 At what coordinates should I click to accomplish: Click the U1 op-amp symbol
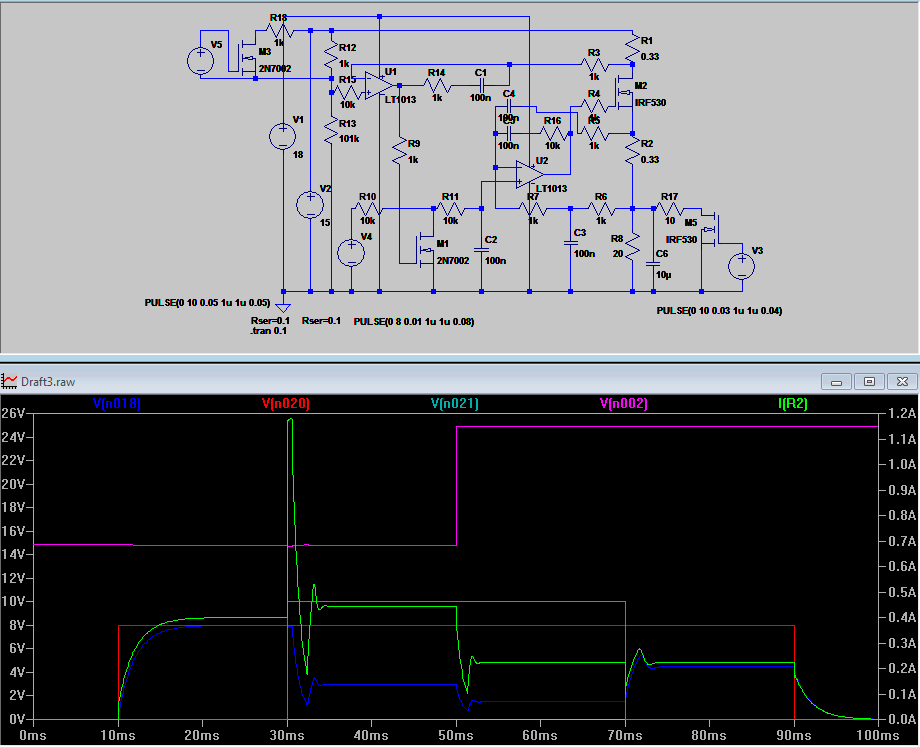pyautogui.click(x=378, y=86)
